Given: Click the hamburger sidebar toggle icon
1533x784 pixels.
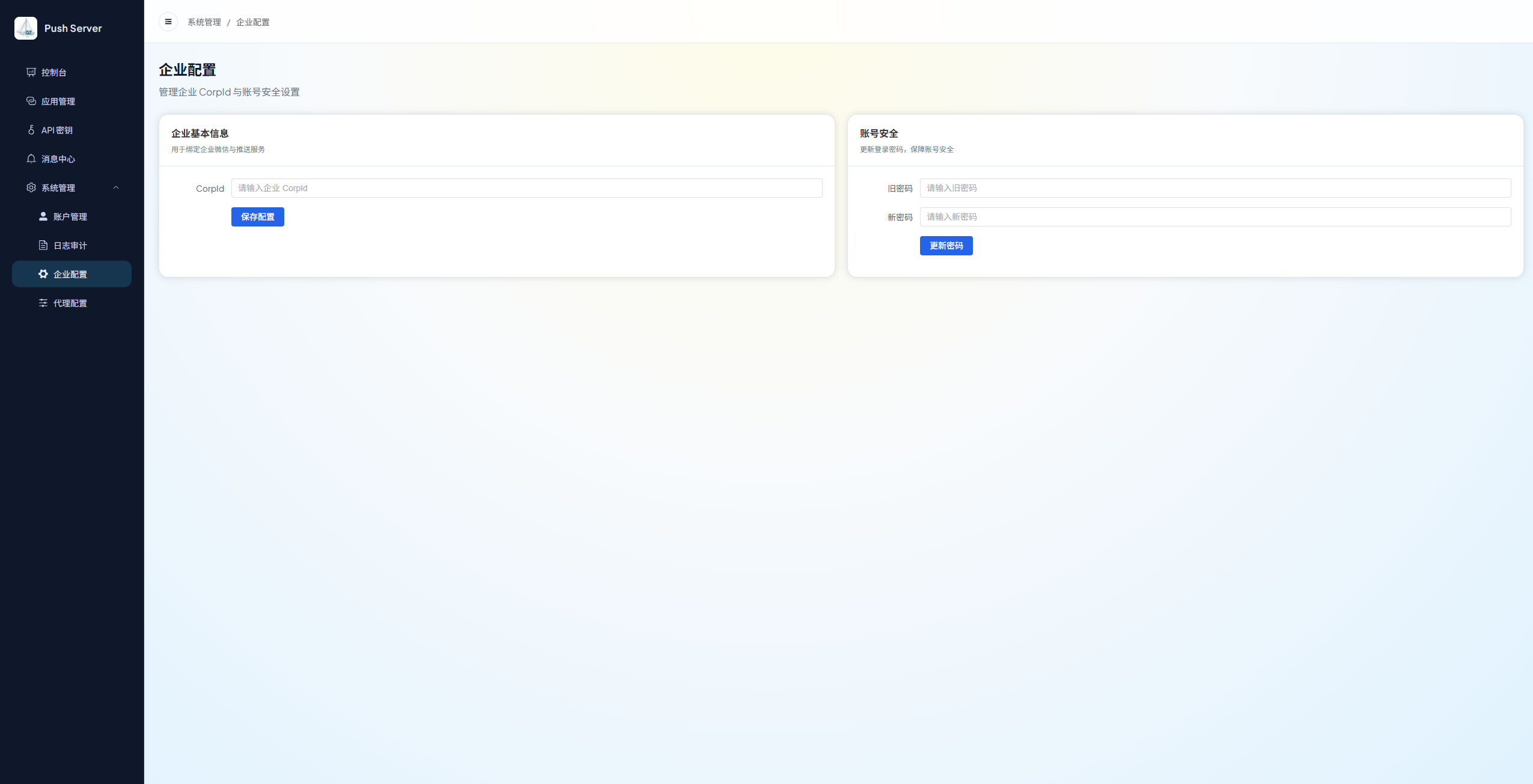Looking at the screenshot, I should [168, 22].
